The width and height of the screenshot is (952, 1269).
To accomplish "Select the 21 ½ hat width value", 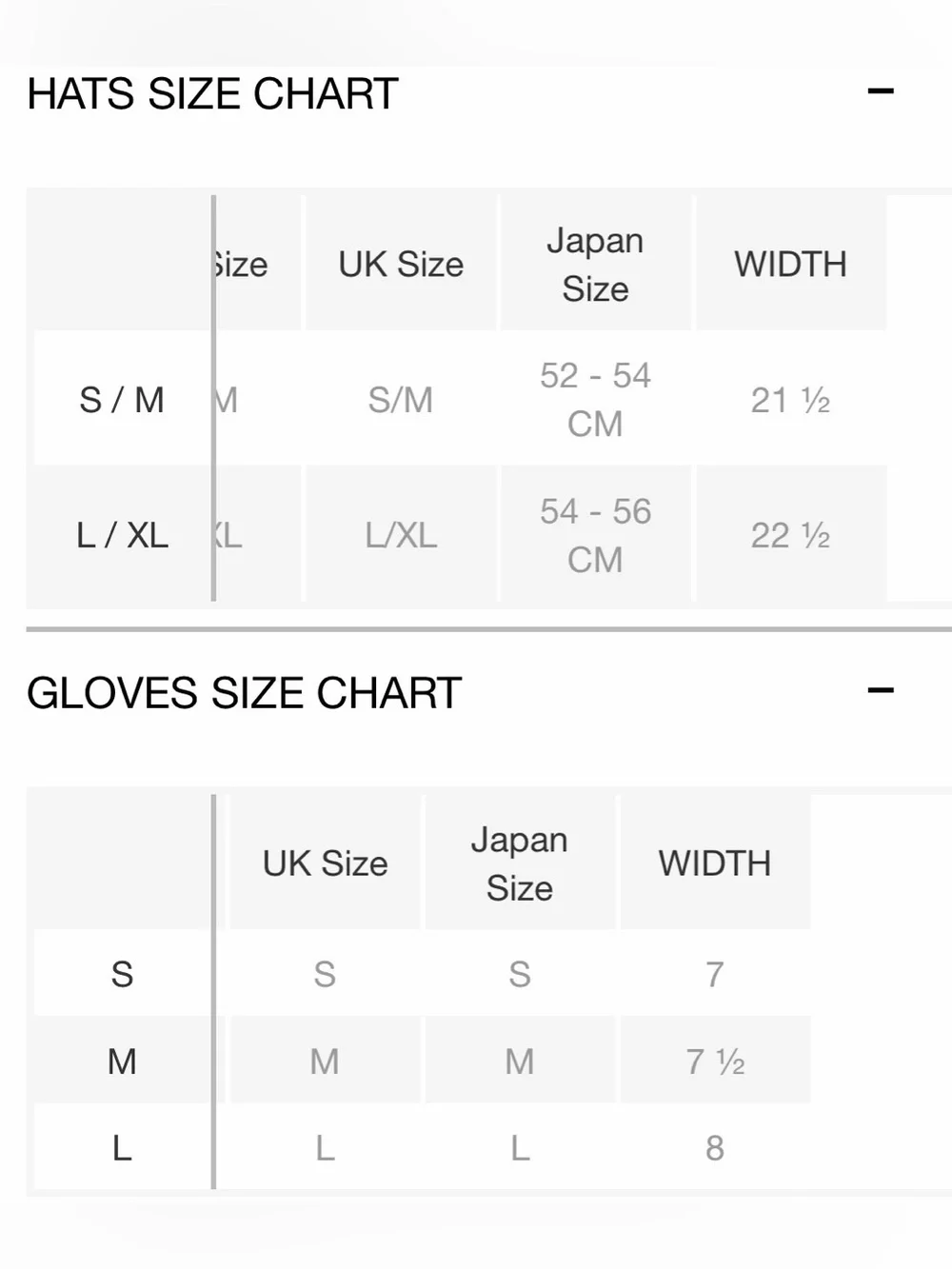I will (x=790, y=400).
